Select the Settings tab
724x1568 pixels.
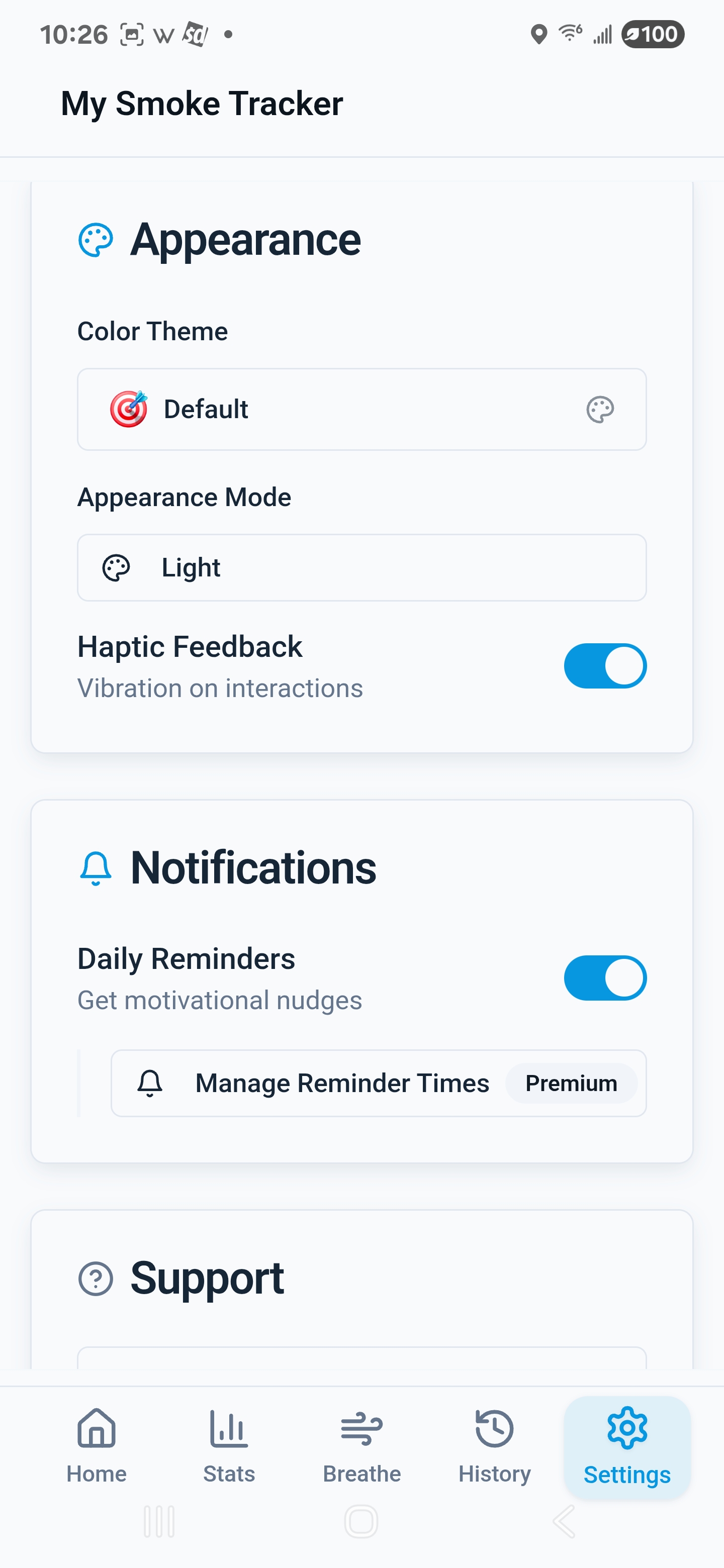pos(627,1446)
